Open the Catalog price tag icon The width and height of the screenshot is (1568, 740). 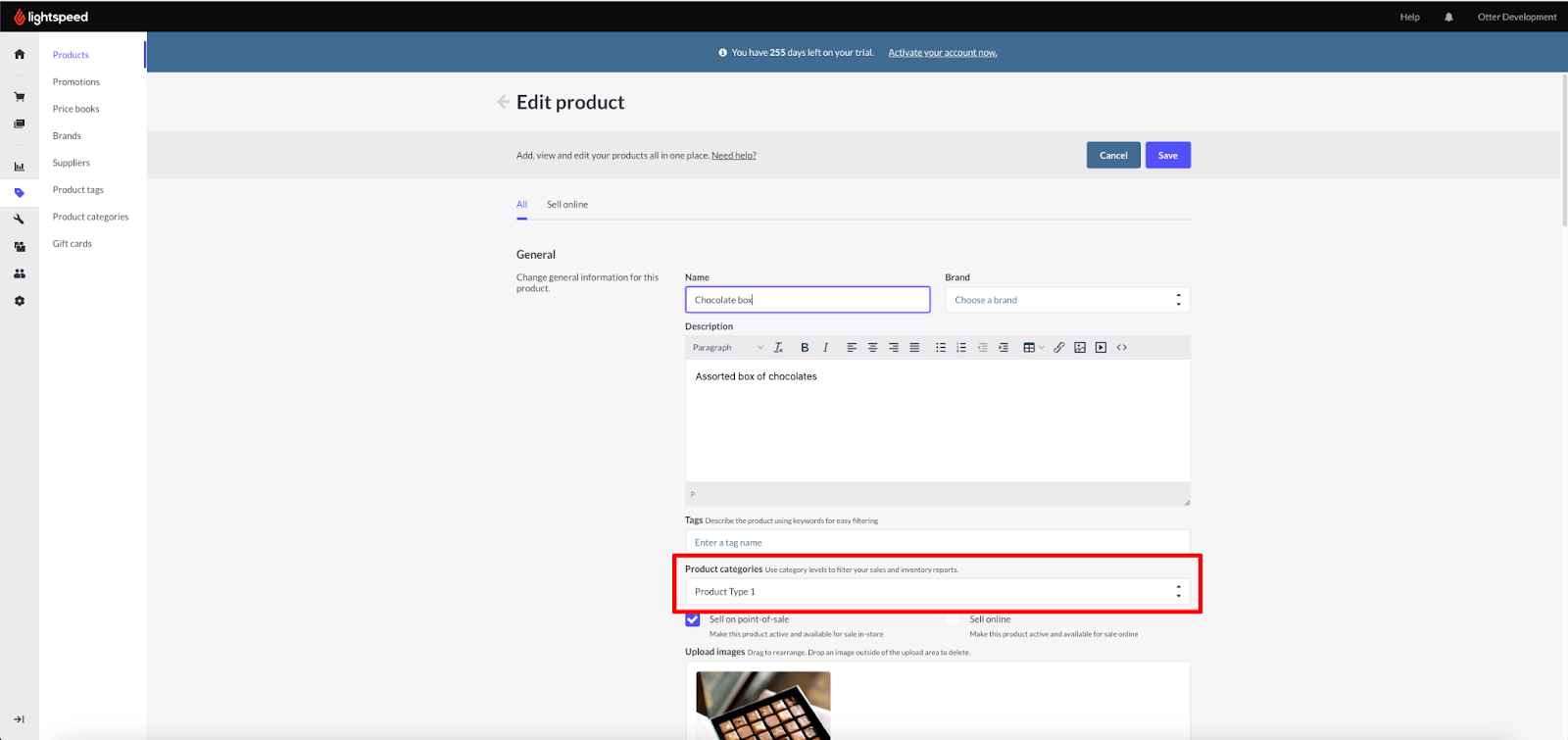tap(20, 193)
